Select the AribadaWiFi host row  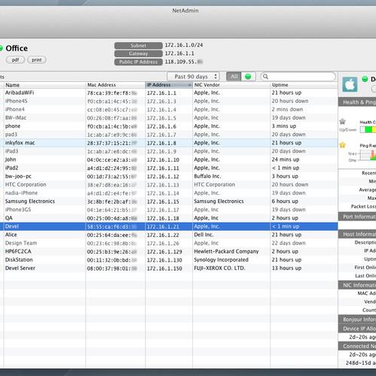pos(169,93)
